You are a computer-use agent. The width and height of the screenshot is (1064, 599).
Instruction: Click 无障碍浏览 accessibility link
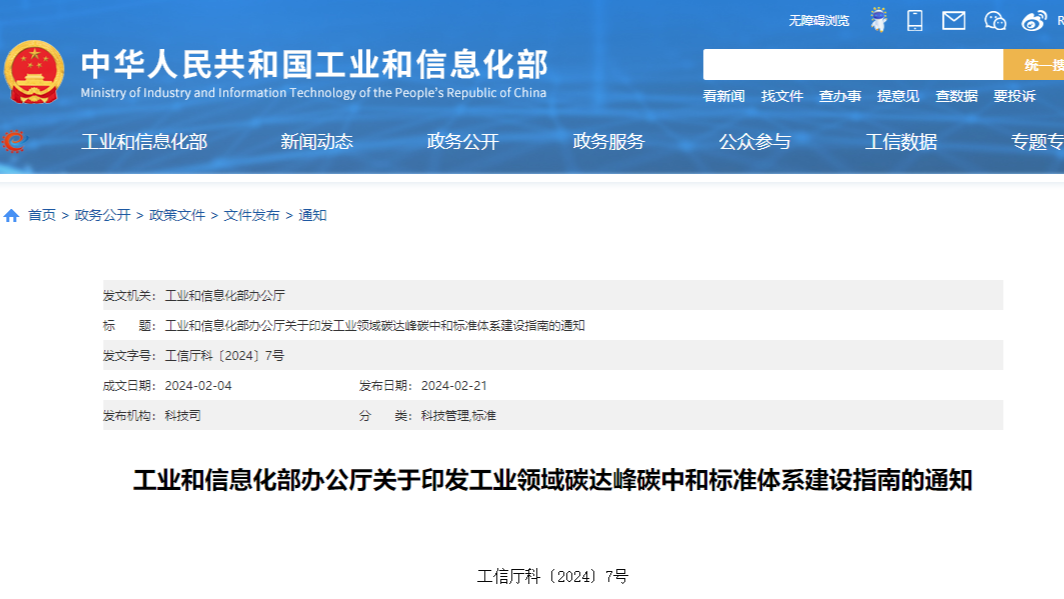point(818,21)
